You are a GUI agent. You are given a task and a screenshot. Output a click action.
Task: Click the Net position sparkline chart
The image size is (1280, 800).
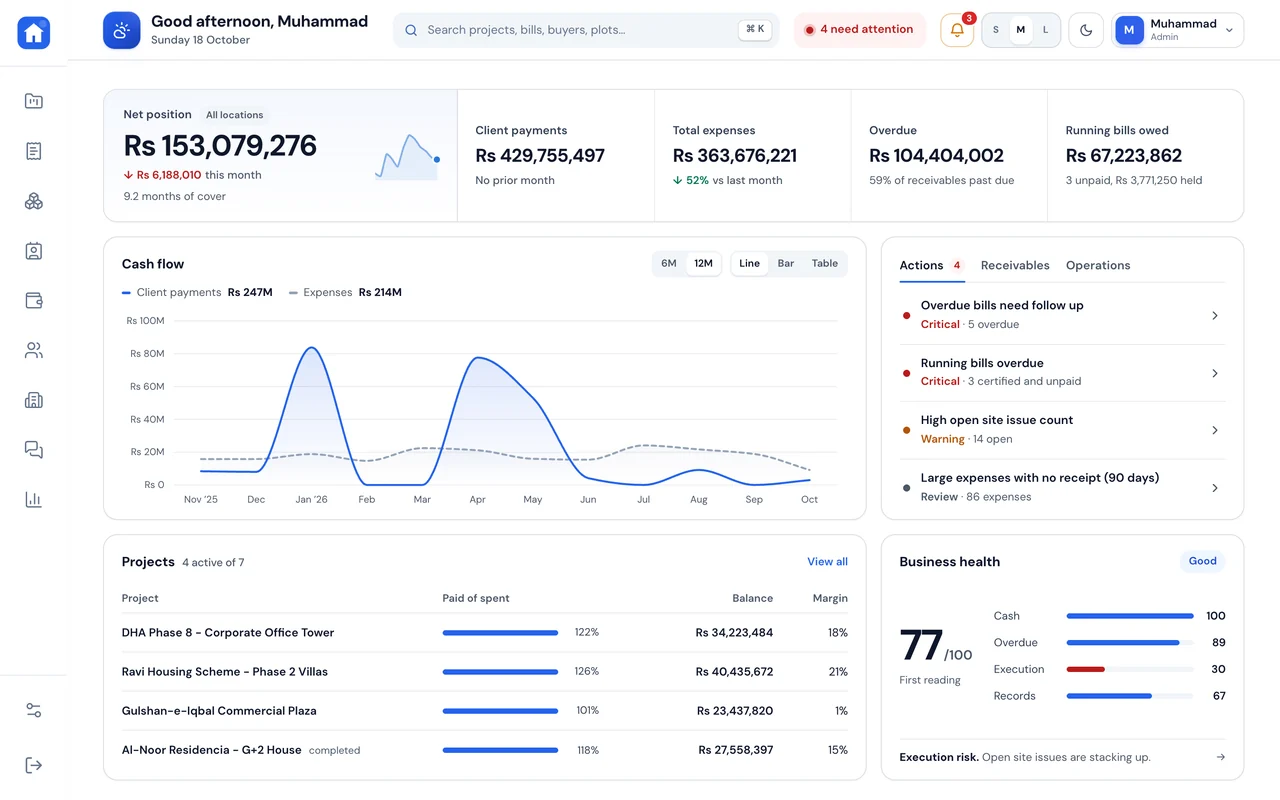408,158
